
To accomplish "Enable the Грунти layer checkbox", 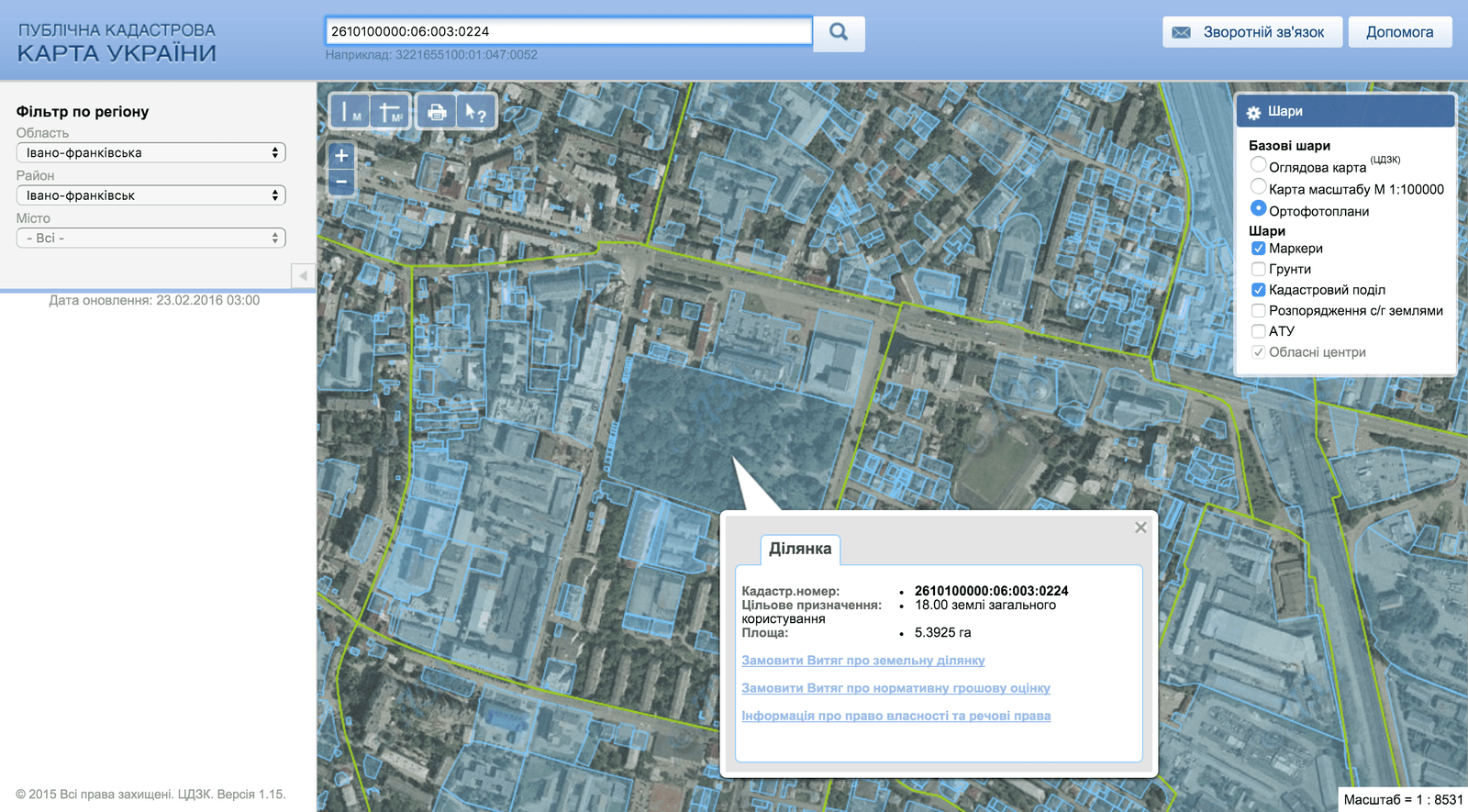I will [1259, 269].
